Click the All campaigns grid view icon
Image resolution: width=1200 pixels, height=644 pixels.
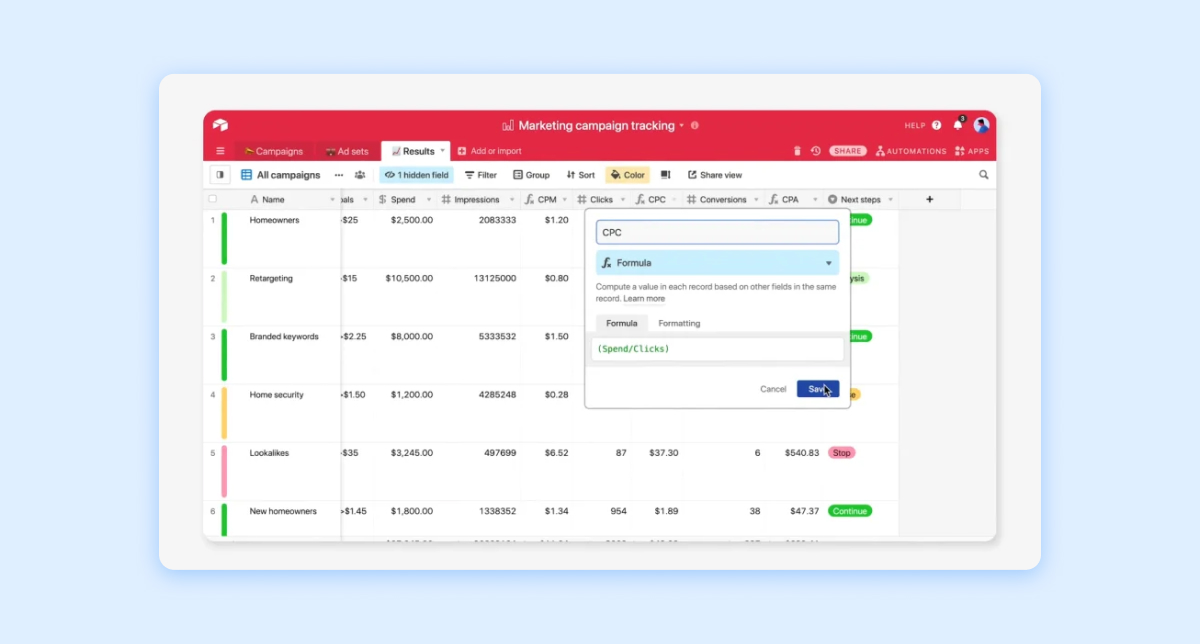246,175
